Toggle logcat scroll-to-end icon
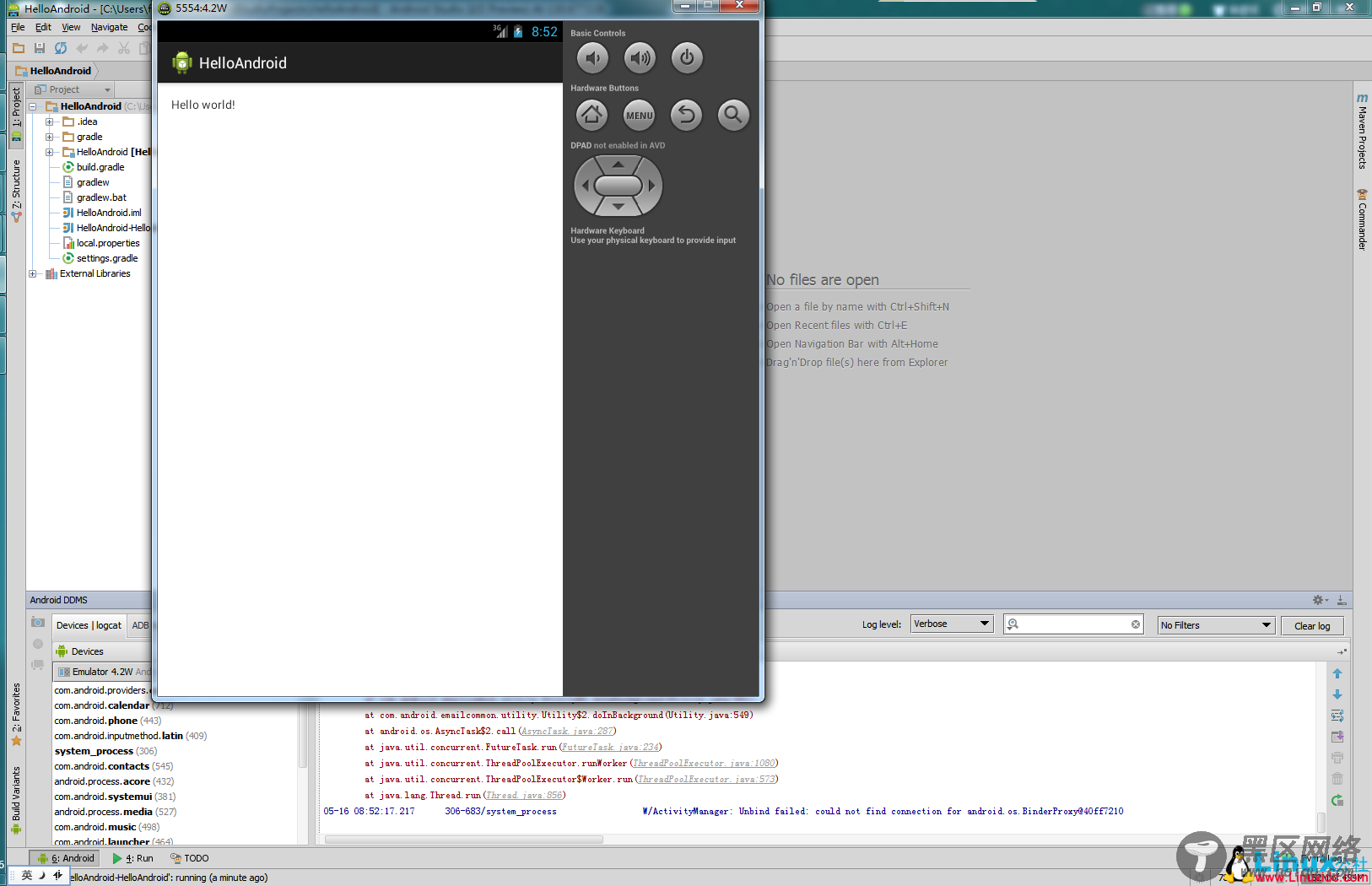The image size is (1372, 886). 1337,737
